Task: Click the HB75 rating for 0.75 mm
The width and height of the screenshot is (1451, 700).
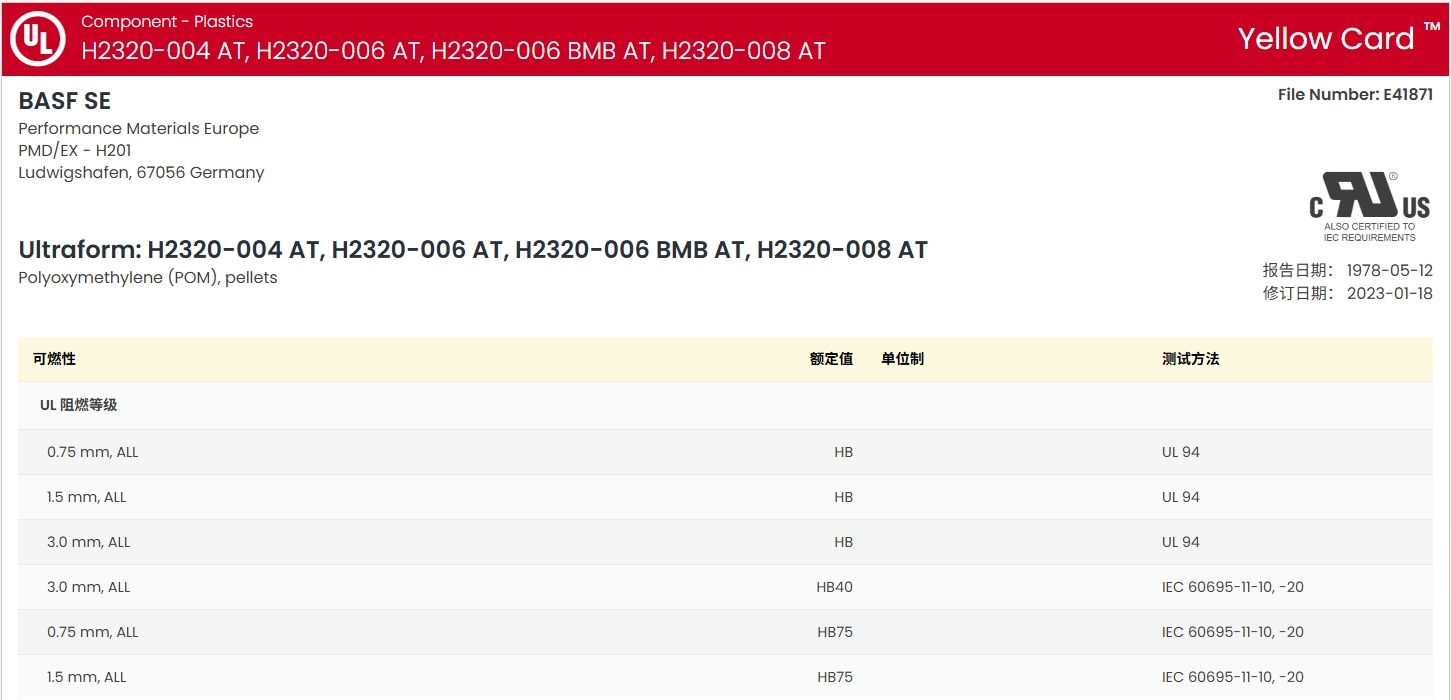Action: click(835, 632)
